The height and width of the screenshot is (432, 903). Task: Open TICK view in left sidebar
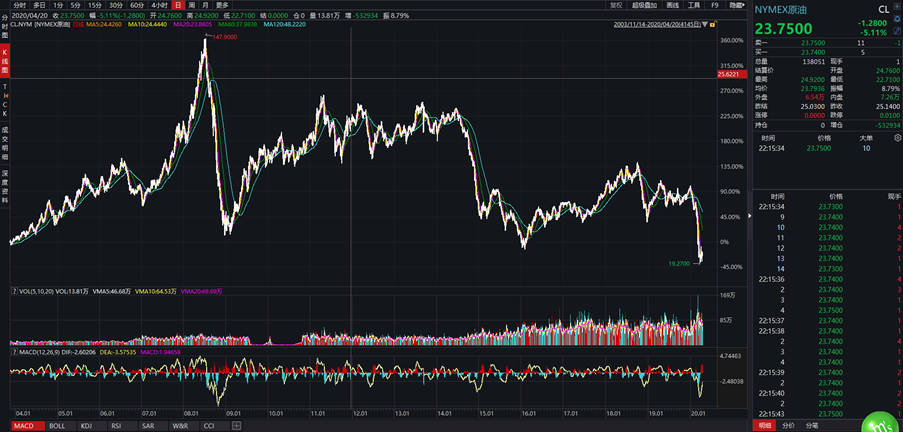click(x=5, y=100)
